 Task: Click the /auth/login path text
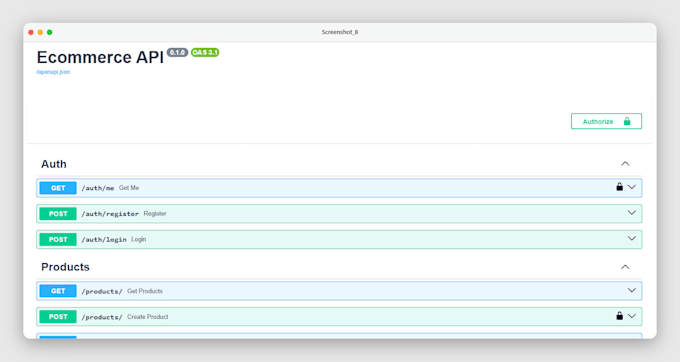[x=104, y=240]
